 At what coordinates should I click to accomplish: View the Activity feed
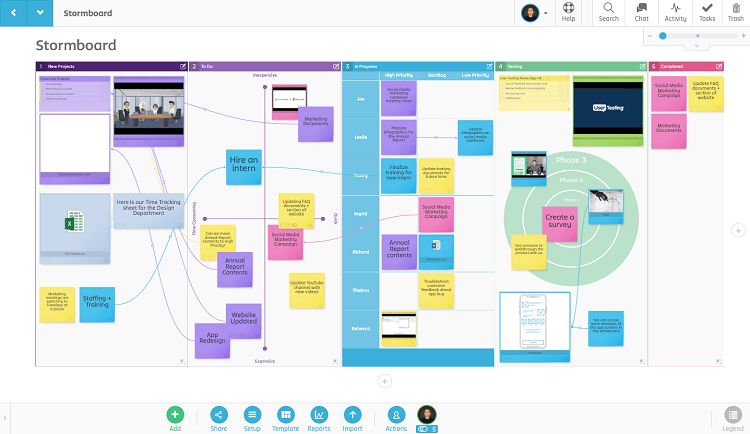pyautogui.click(x=675, y=12)
